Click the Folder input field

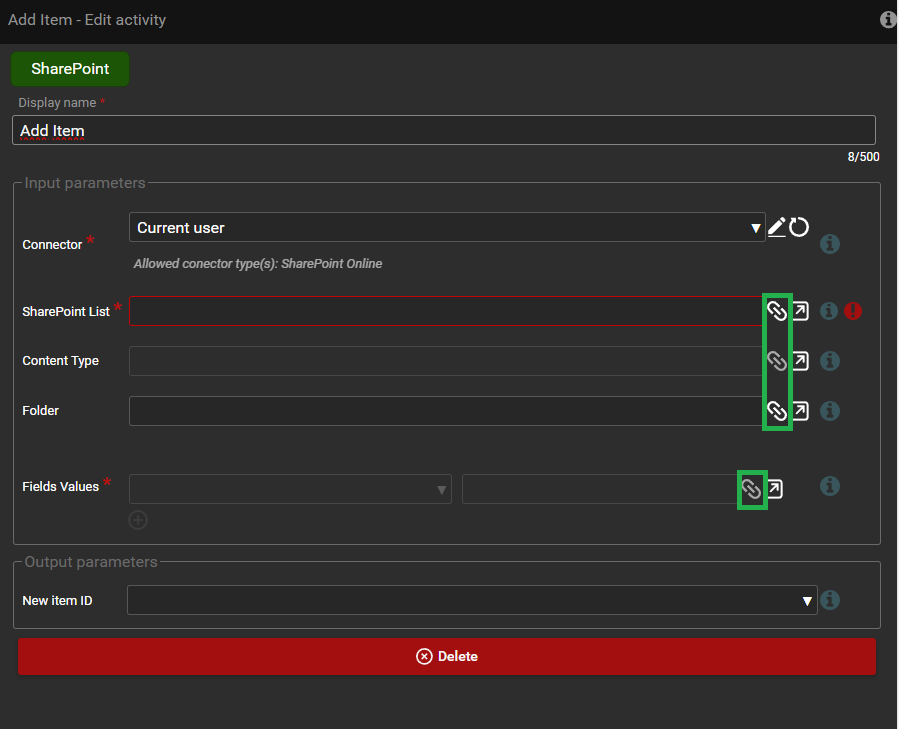445,411
